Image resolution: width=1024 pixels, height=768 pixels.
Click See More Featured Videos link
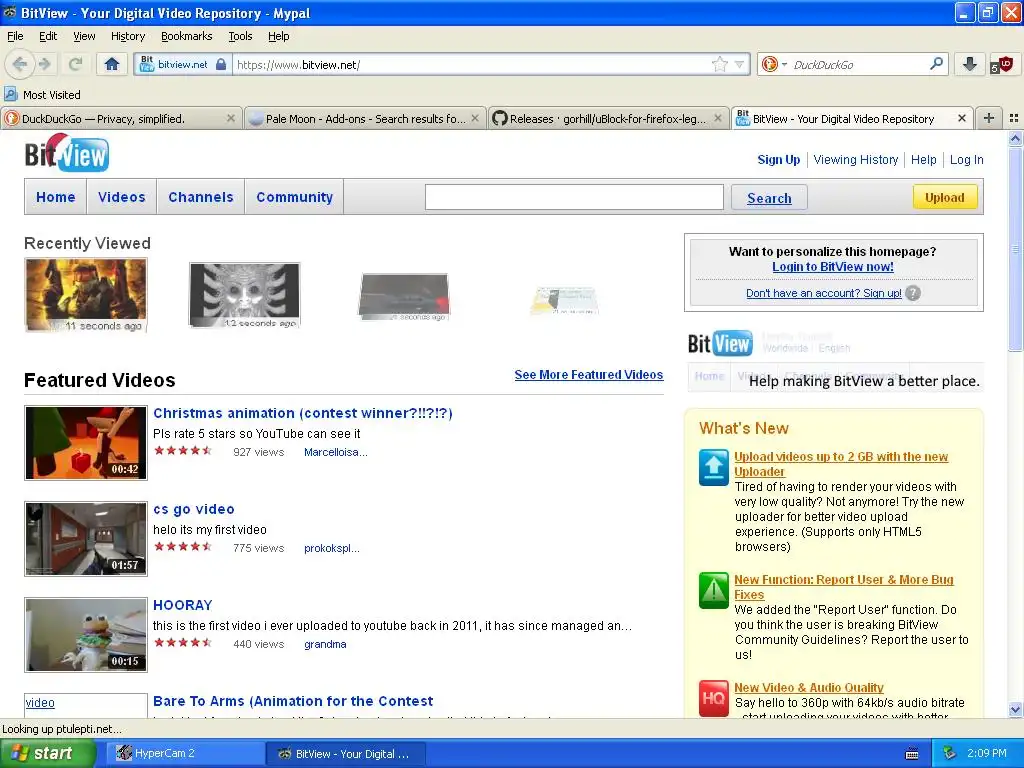point(588,374)
